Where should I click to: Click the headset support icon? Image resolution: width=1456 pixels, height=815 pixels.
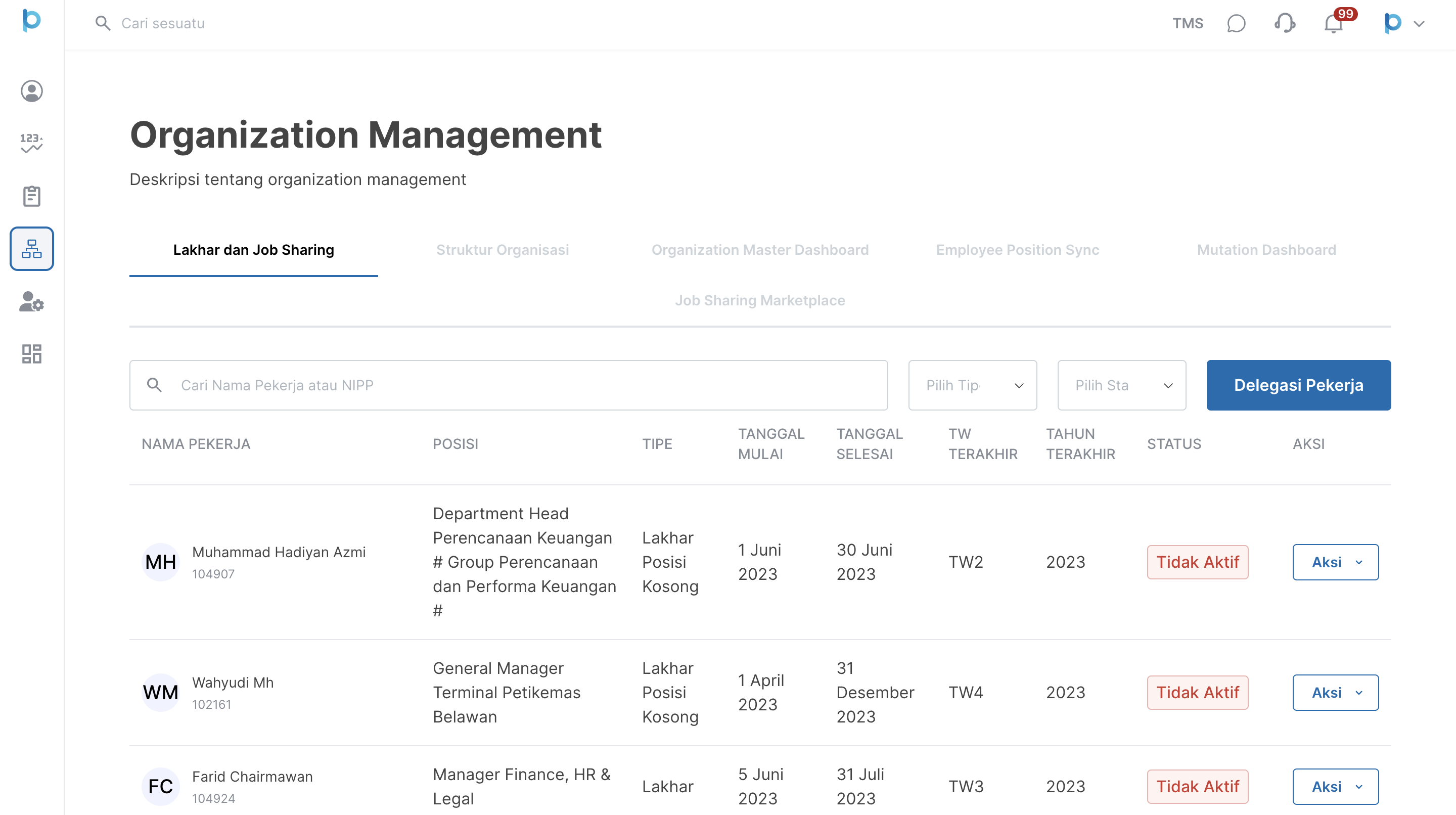[x=1285, y=24]
